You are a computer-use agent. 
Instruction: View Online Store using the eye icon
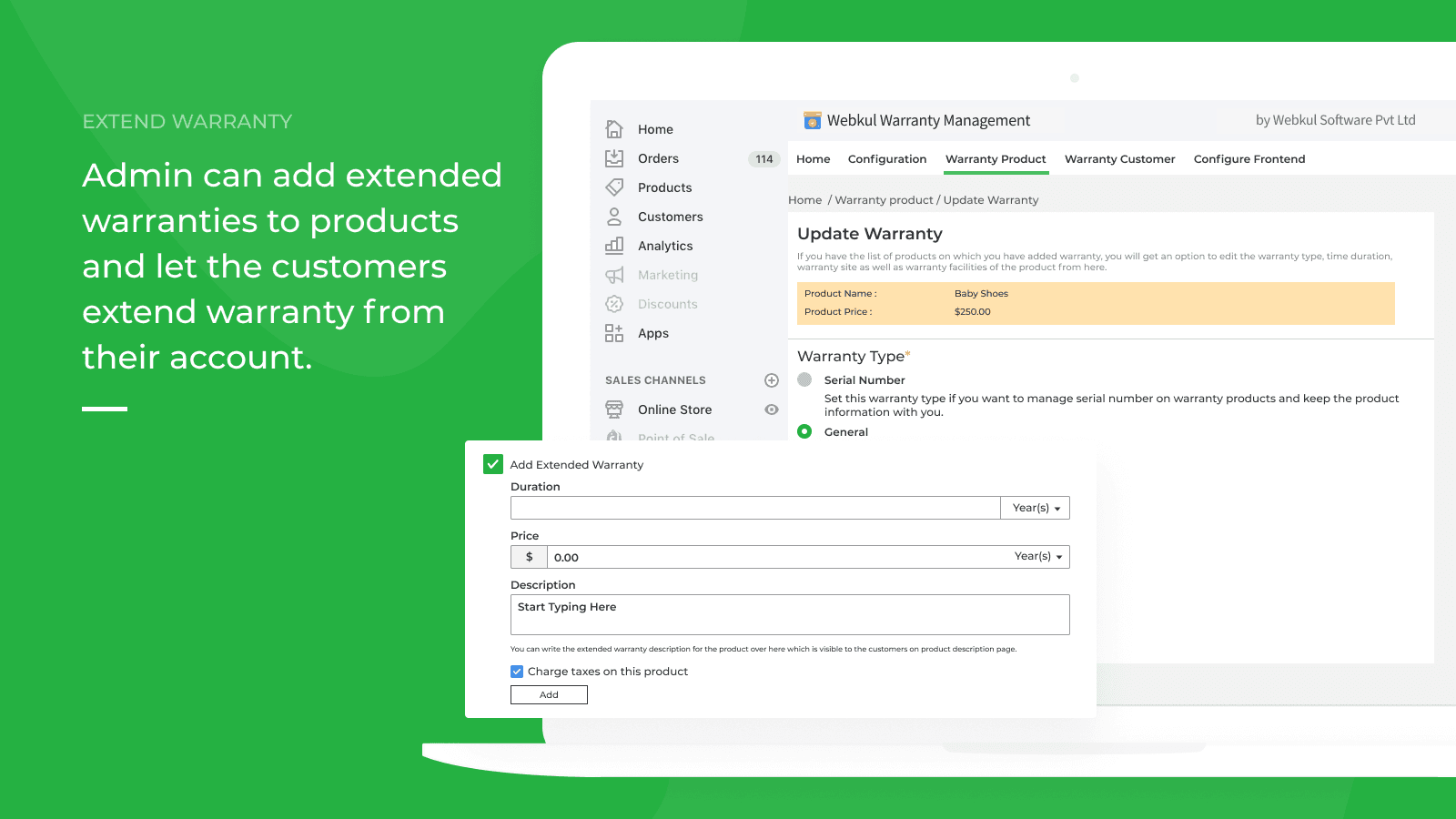(x=772, y=409)
